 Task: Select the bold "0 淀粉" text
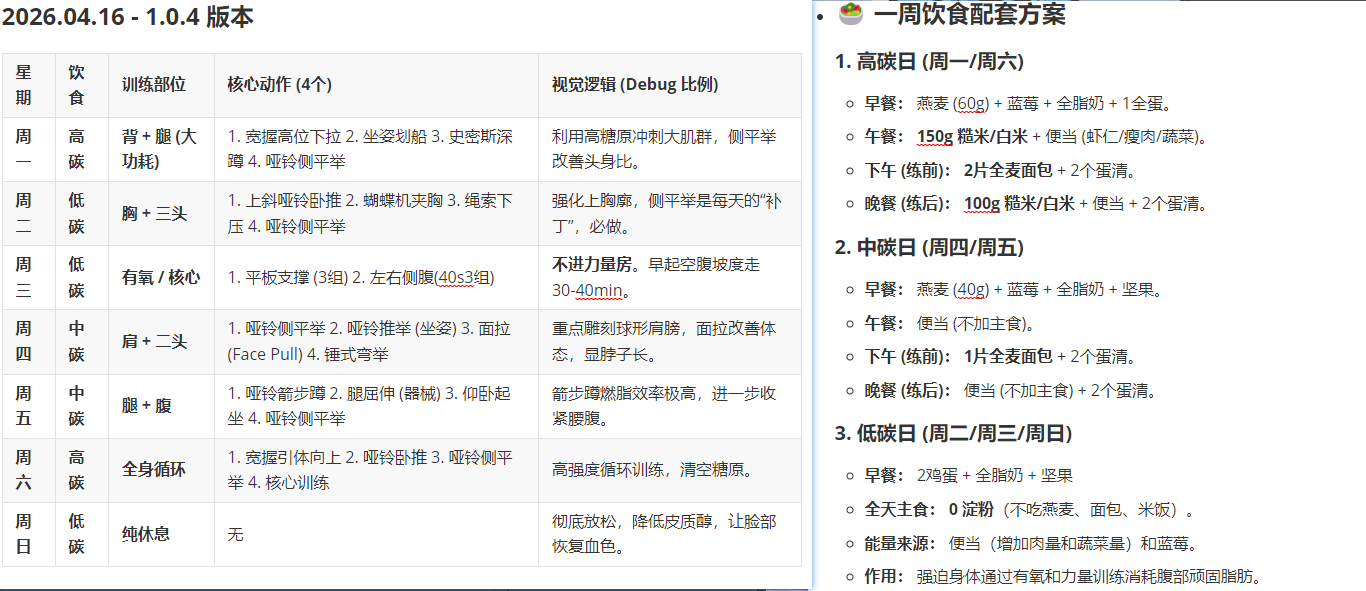click(x=971, y=509)
